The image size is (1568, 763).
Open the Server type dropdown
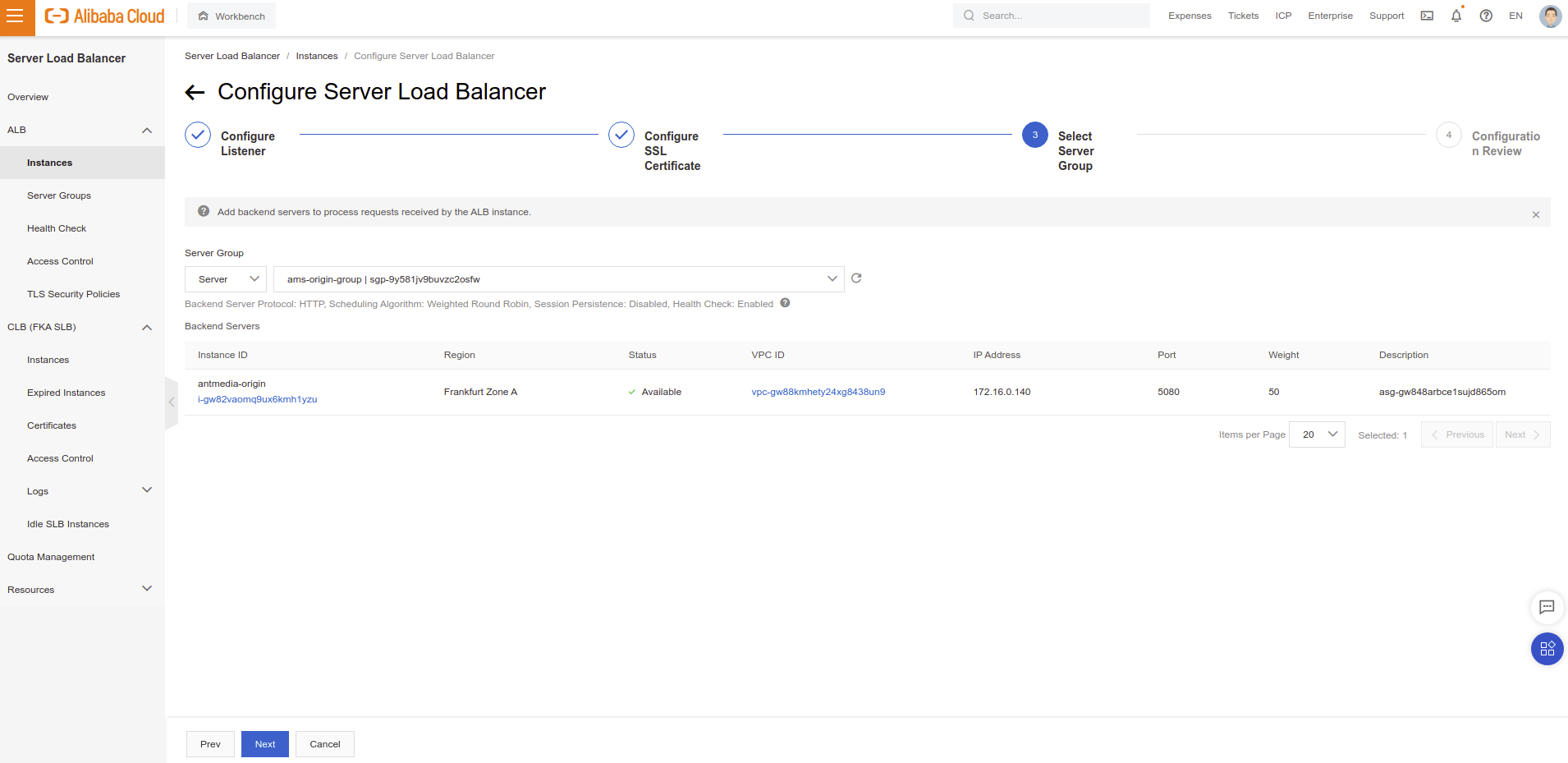pos(226,279)
